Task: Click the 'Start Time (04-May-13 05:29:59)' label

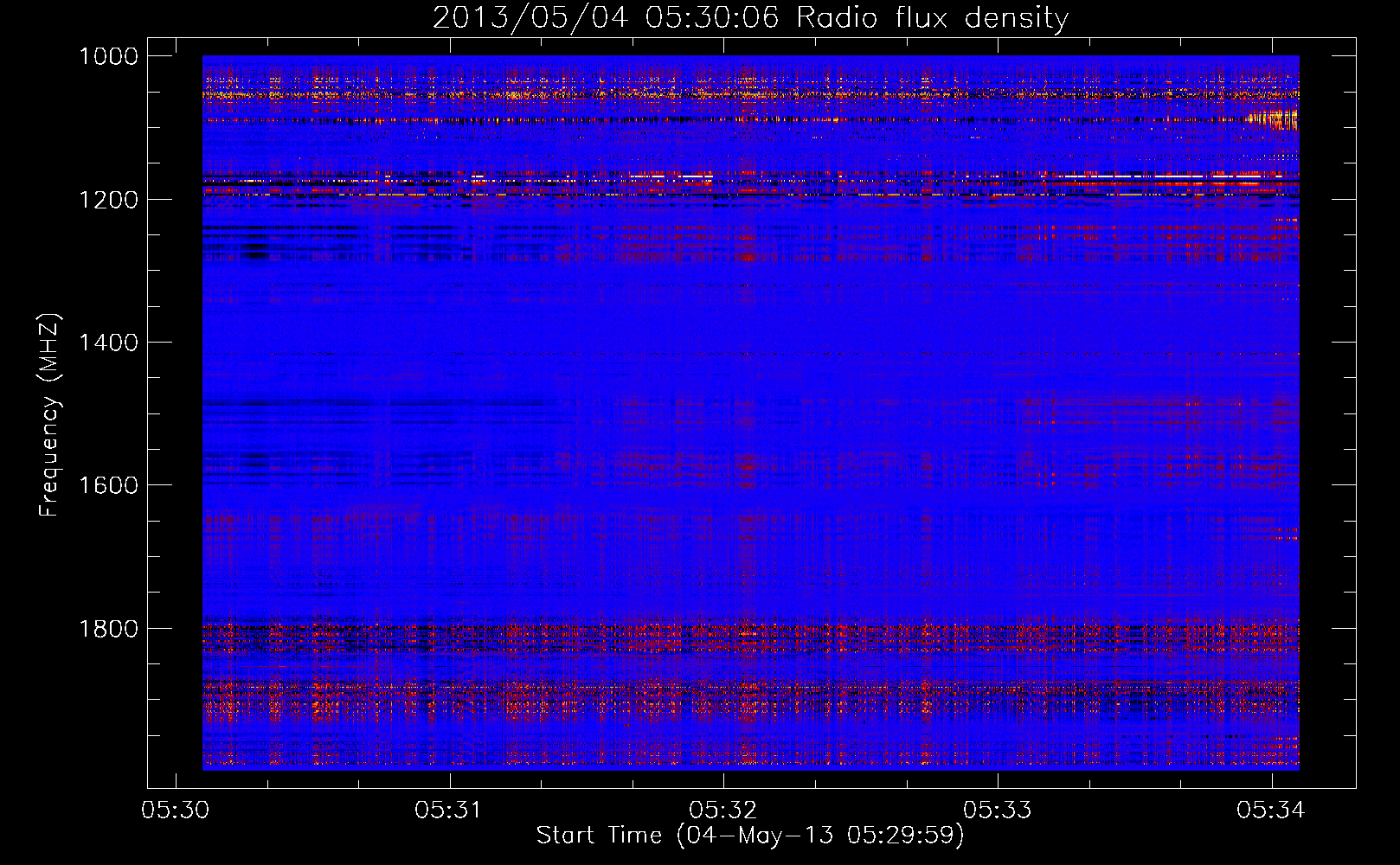Action: pyautogui.click(x=750, y=836)
